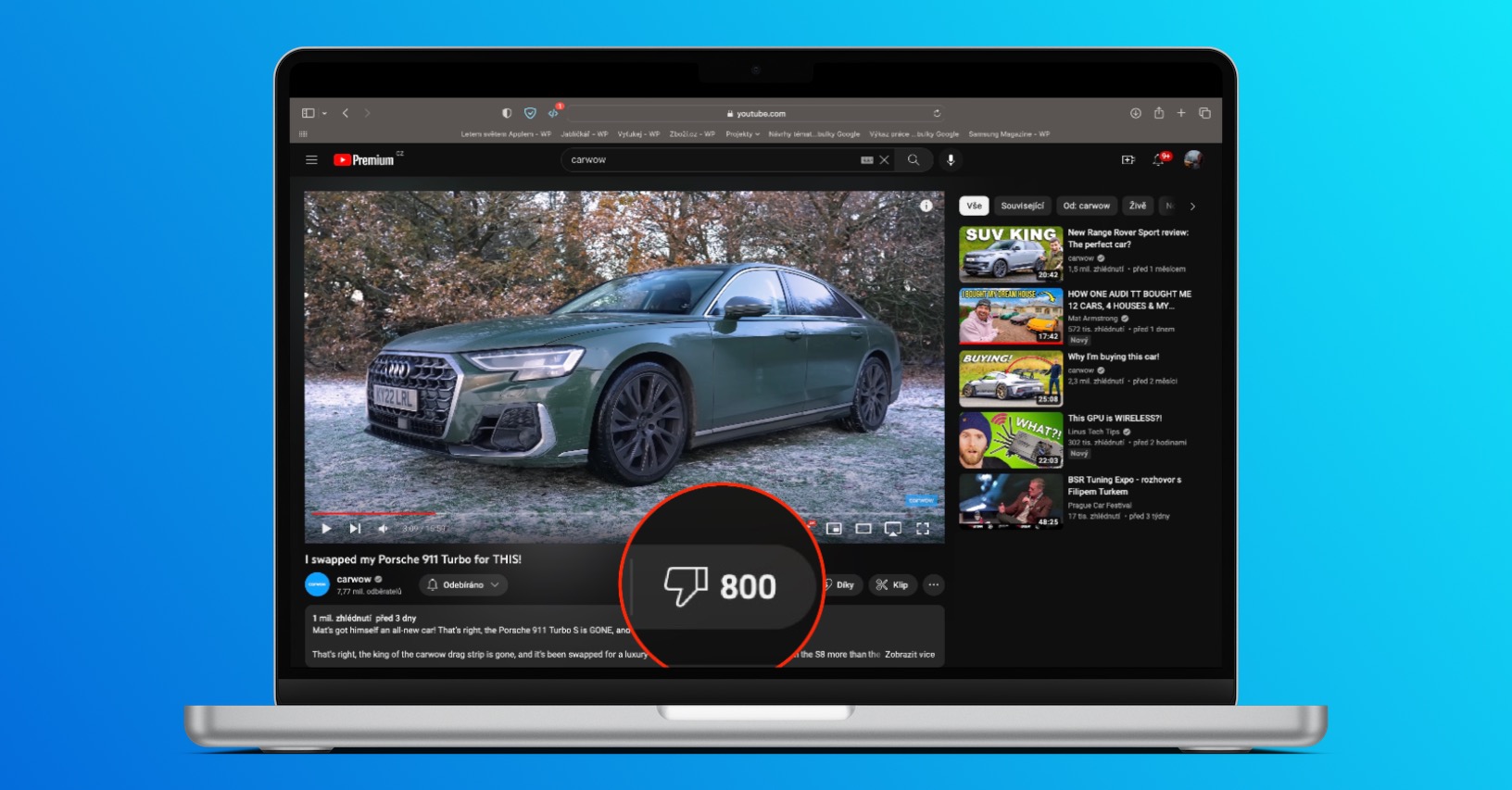
Task: Clear the carwow search text
Action: [x=885, y=160]
